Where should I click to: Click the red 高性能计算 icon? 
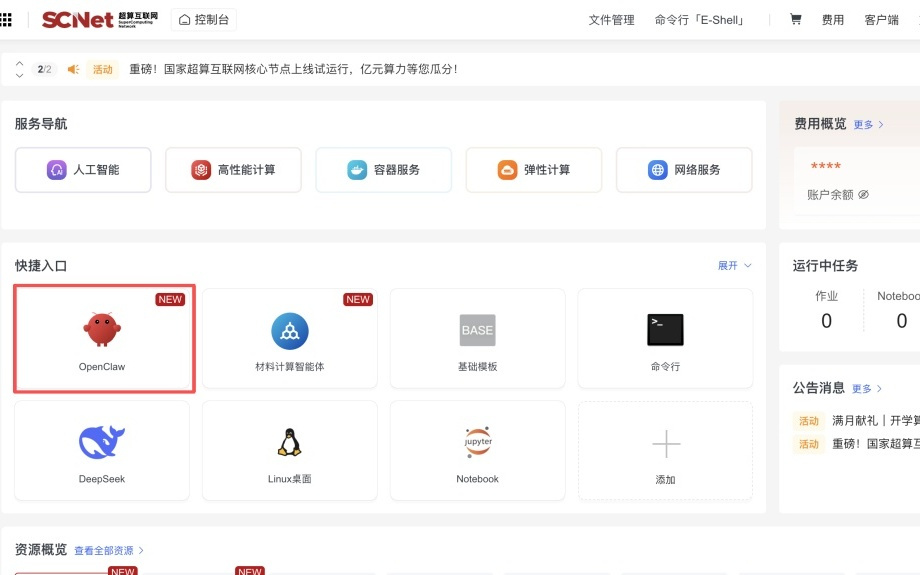pyautogui.click(x=201, y=170)
